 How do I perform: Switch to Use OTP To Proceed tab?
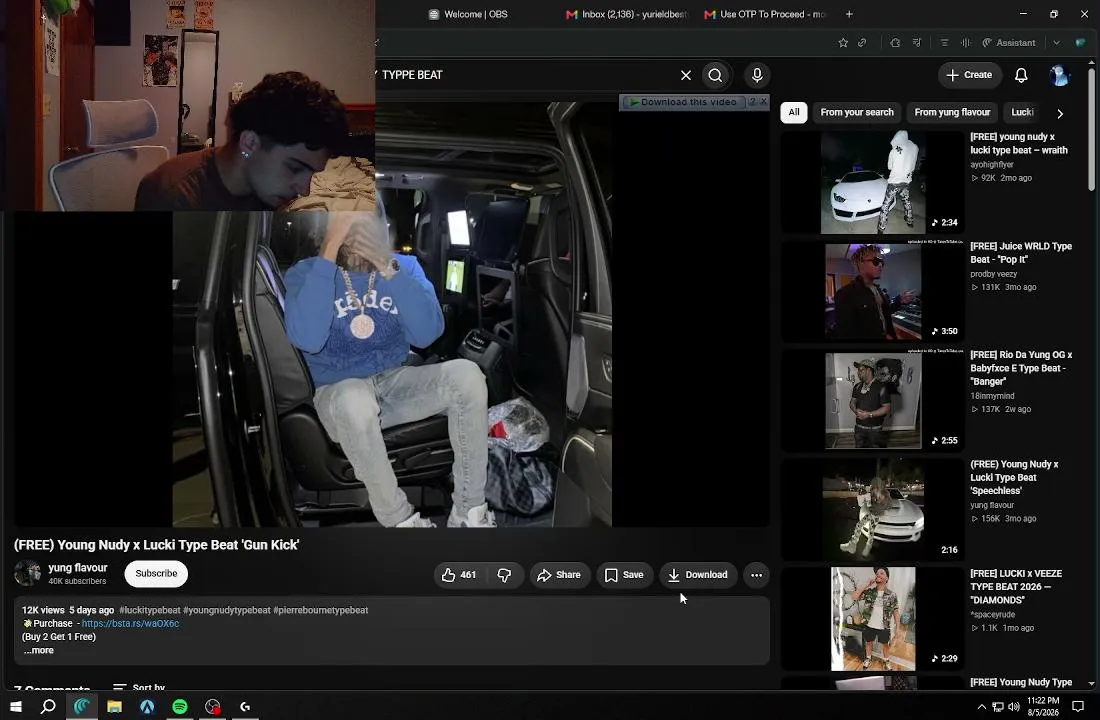point(765,14)
